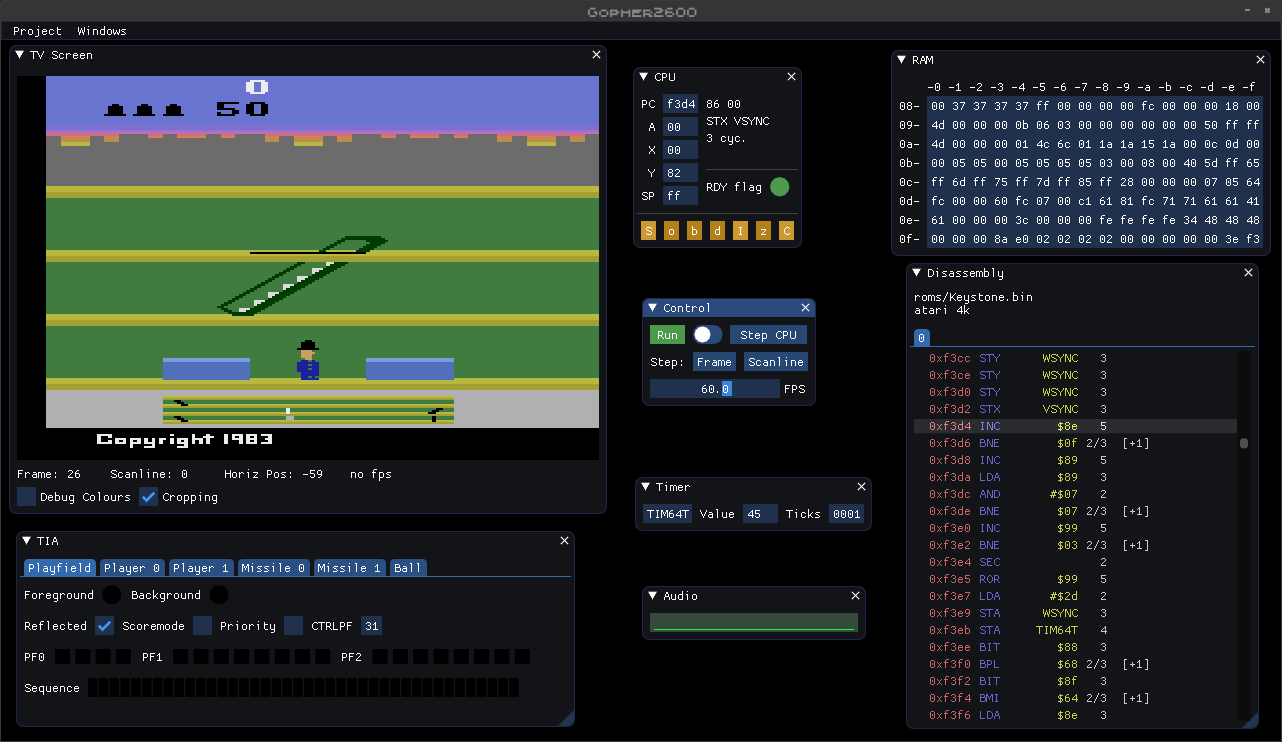This screenshot has height=742, width=1282.
Task: Collapse the Timer window
Action: pos(645,487)
